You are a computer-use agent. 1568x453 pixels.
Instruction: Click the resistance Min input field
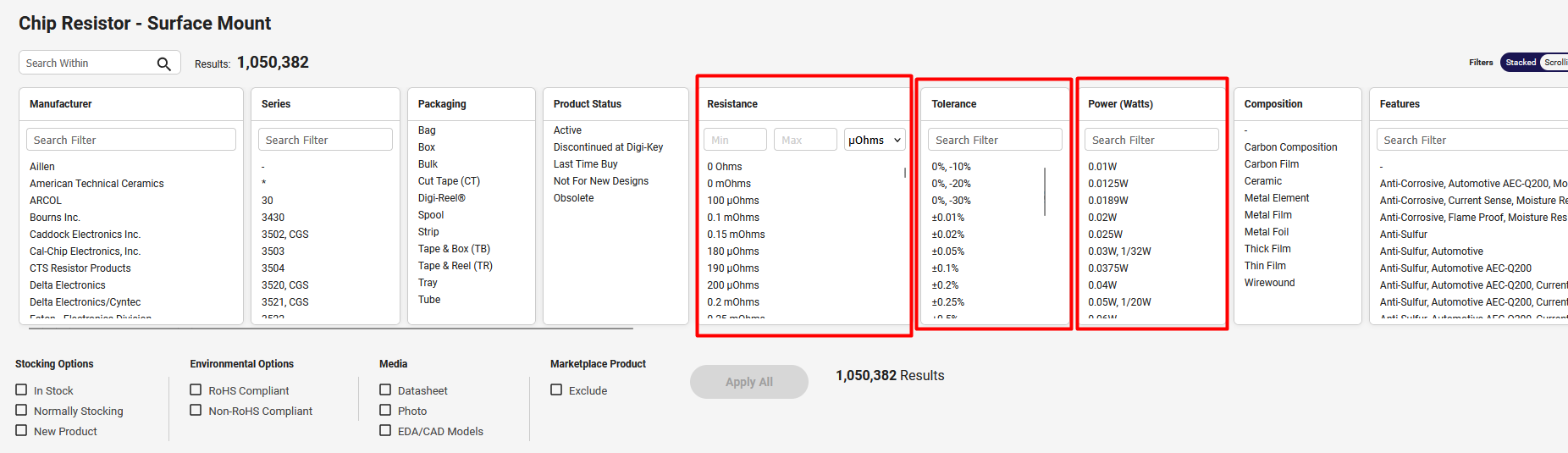[x=734, y=140]
